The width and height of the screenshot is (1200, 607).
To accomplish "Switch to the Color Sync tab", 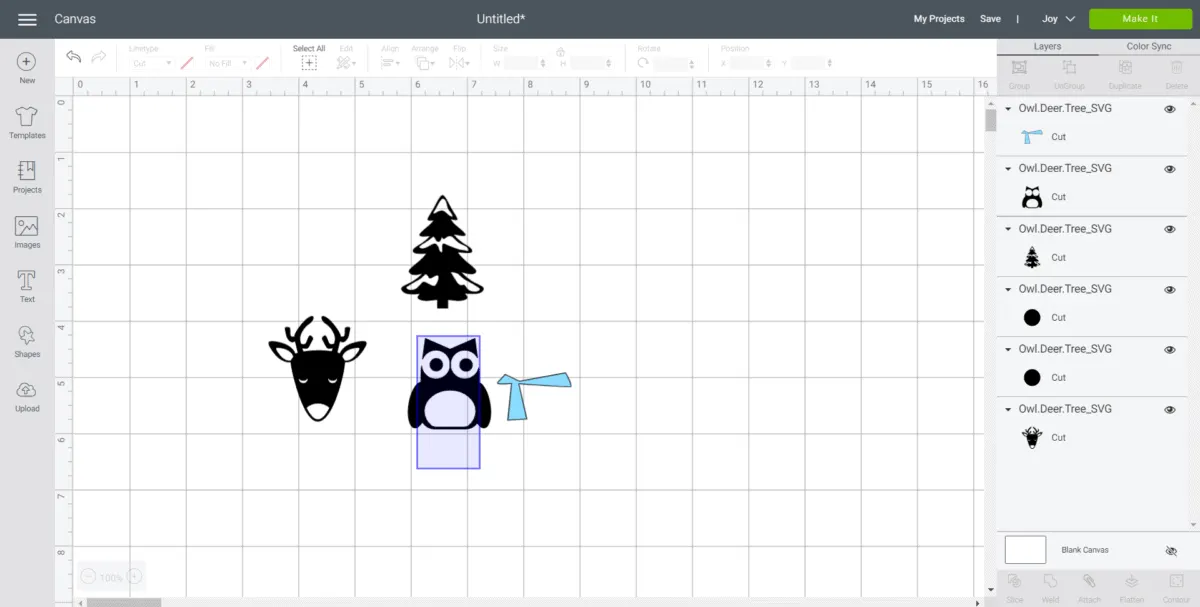I will click(1149, 46).
